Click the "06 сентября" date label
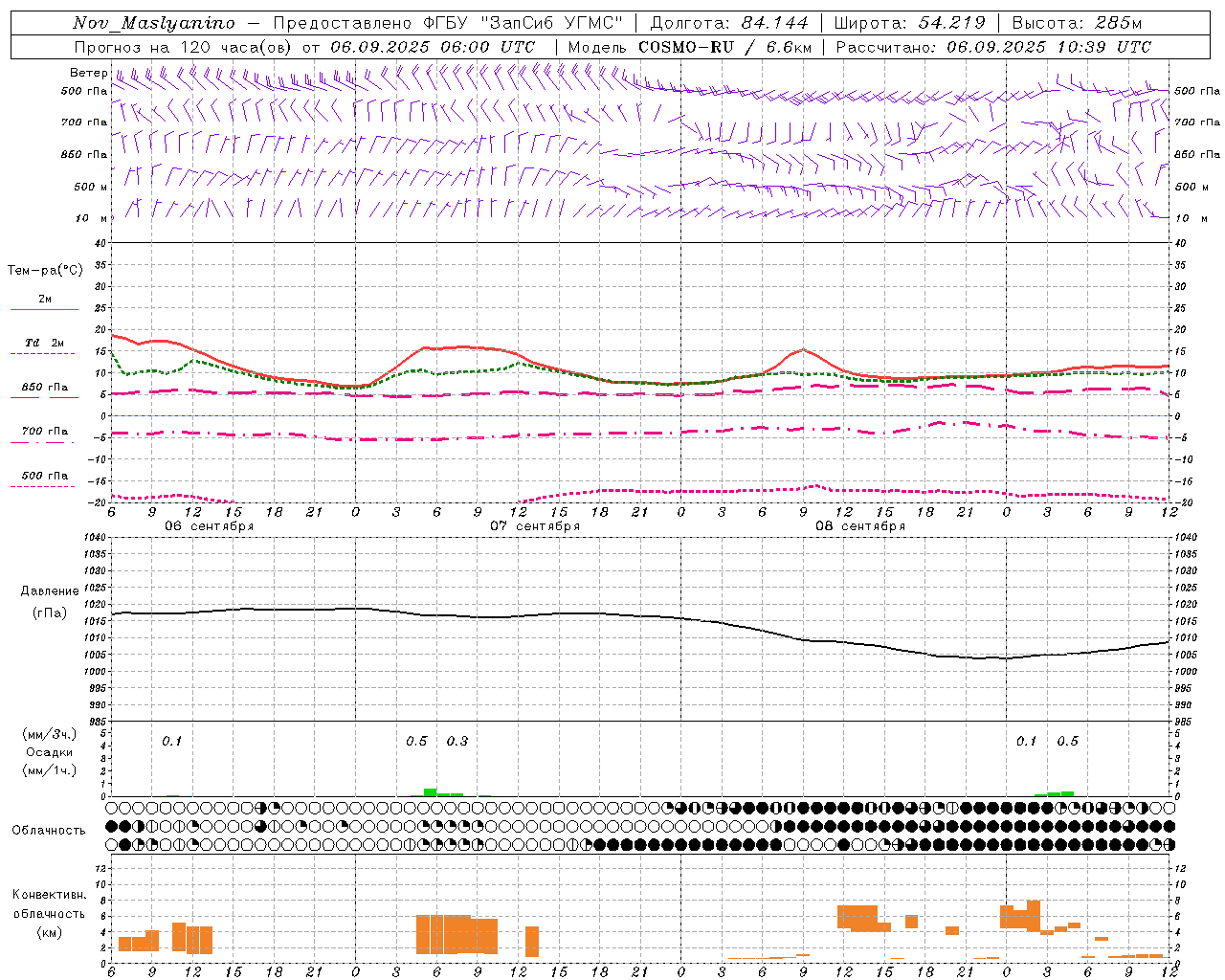Viewport: 1225px width, 980px height. coord(210,526)
